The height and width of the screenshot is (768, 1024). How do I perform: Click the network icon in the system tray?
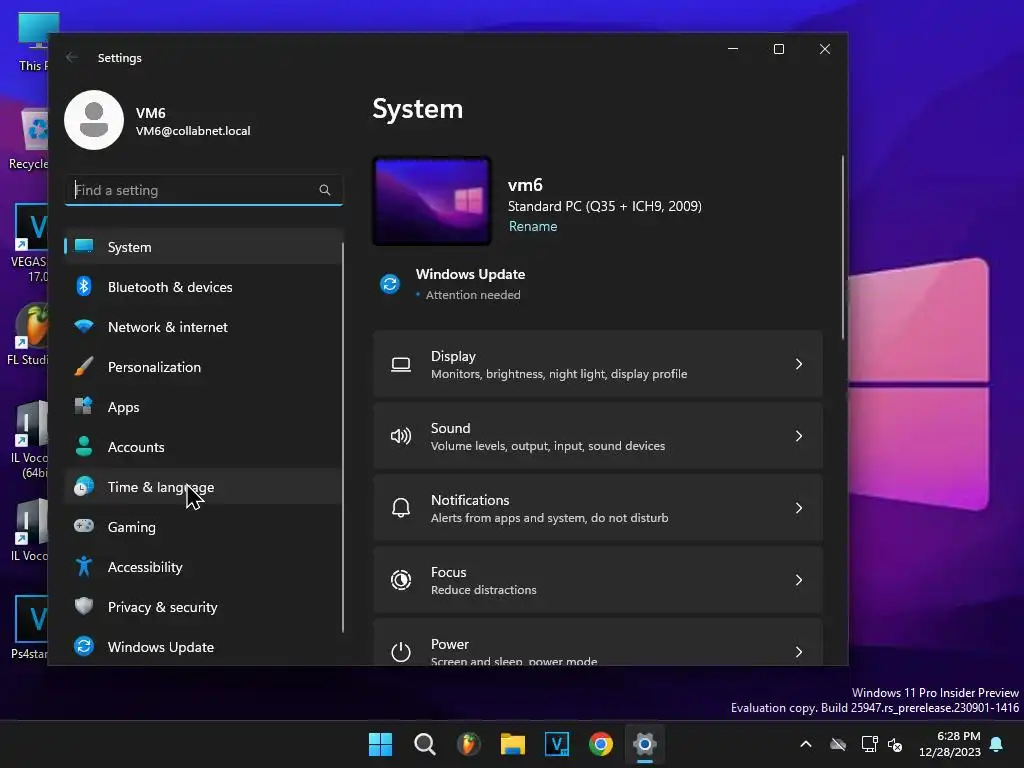pyautogui.click(x=869, y=744)
